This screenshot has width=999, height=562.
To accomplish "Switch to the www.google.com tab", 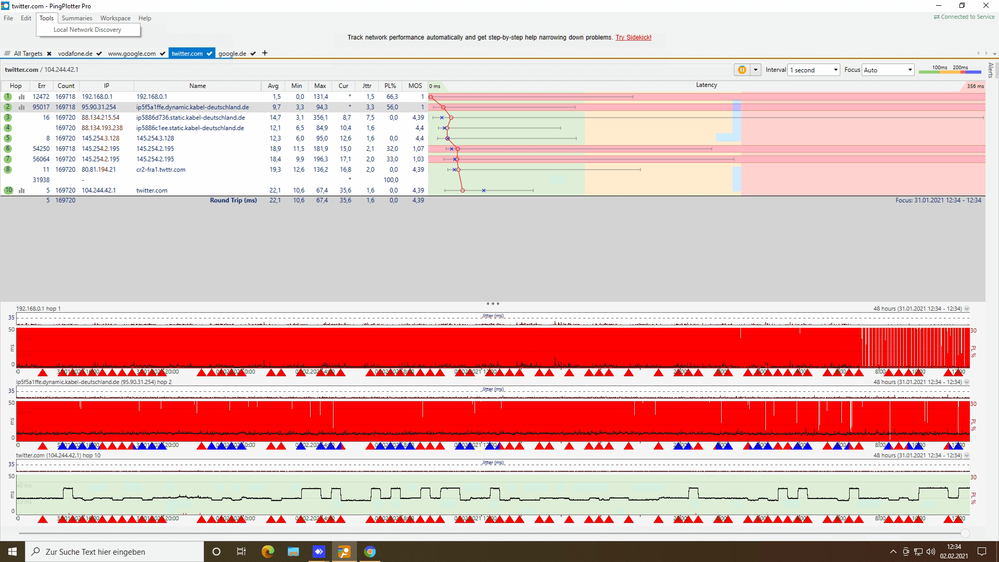I will [x=132, y=54].
